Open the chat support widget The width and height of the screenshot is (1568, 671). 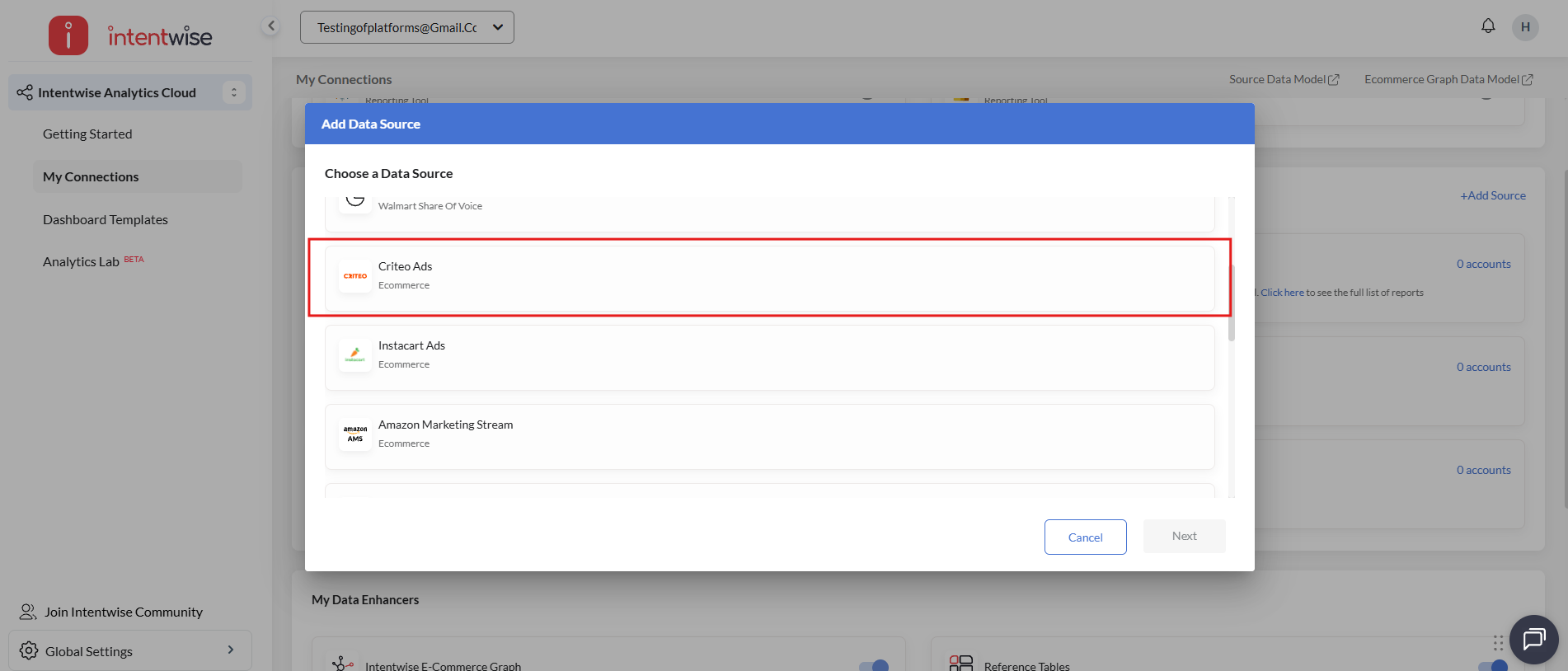click(1533, 639)
